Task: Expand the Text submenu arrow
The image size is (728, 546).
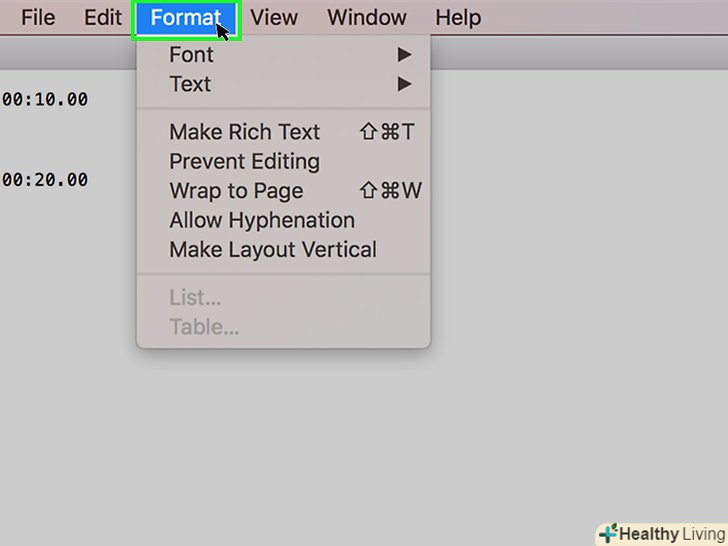Action: coord(404,84)
